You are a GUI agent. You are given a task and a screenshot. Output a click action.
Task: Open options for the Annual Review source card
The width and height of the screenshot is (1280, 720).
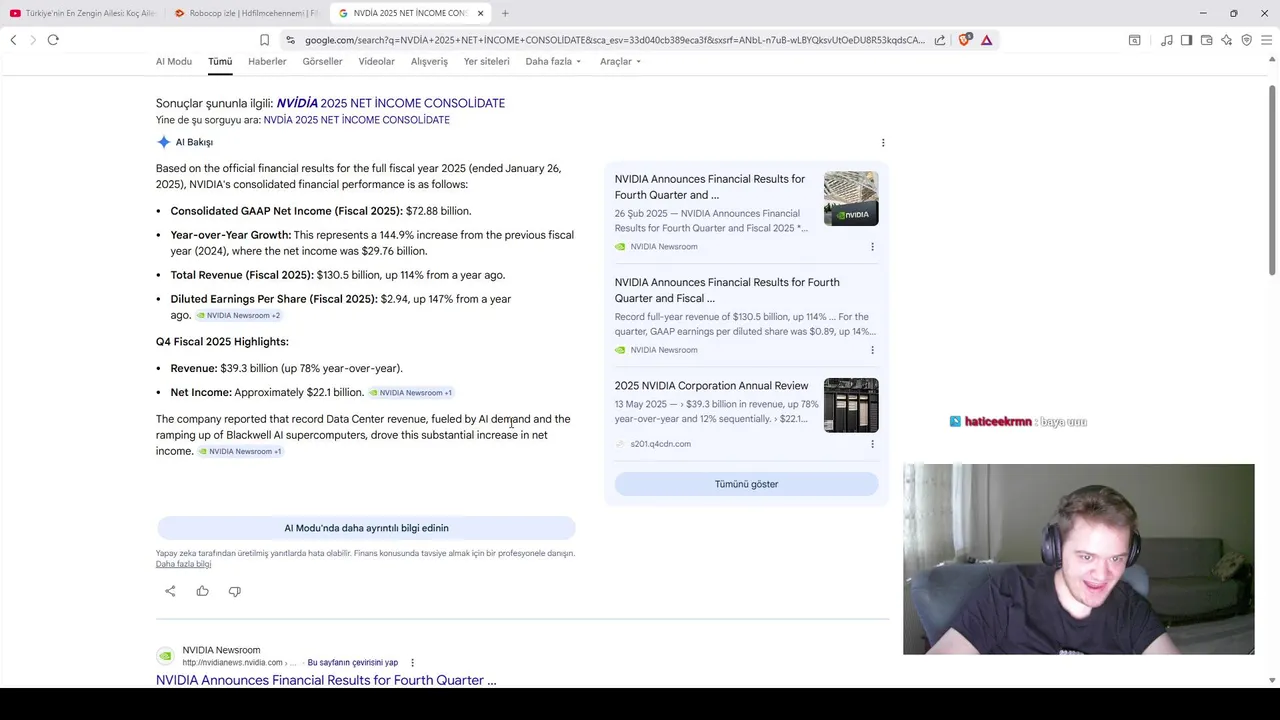[x=872, y=444]
